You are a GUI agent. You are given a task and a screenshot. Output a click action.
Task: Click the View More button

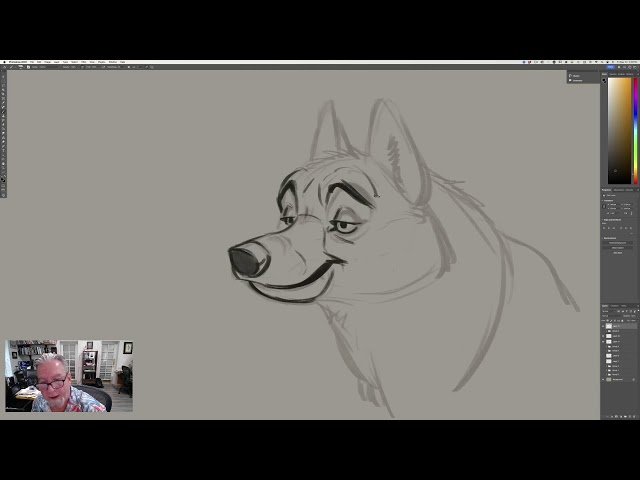tap(618, 252)
